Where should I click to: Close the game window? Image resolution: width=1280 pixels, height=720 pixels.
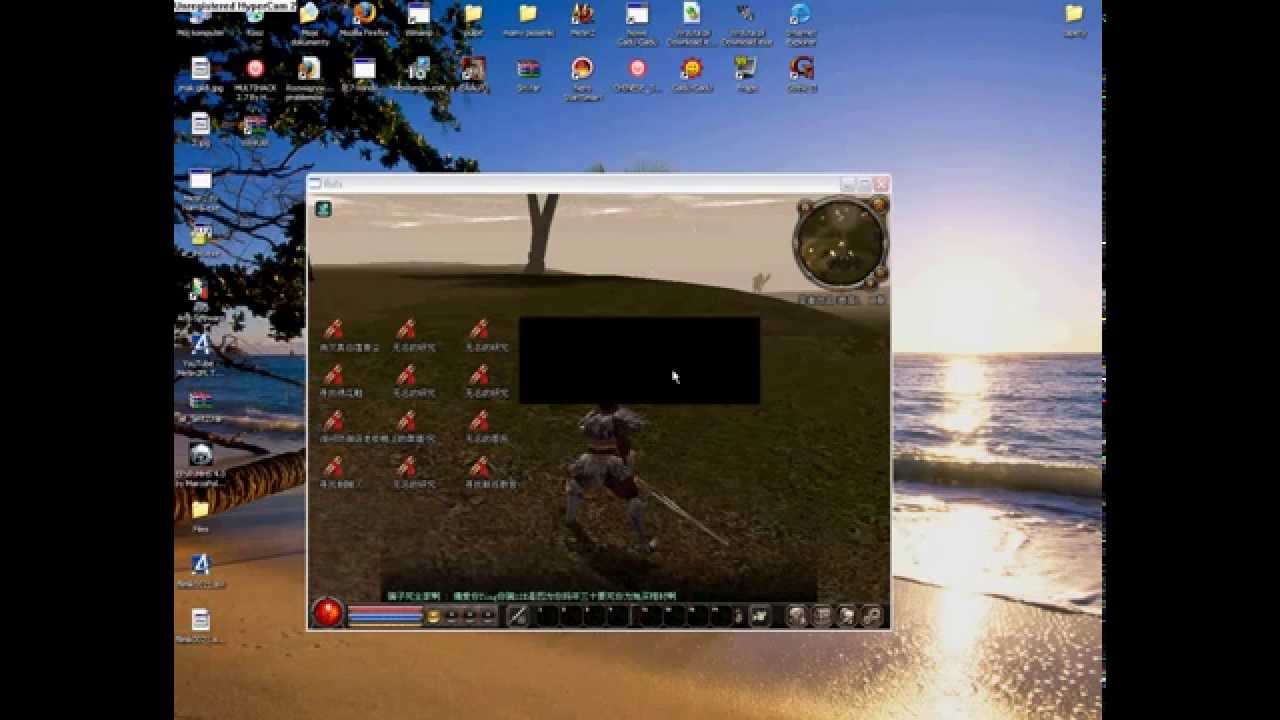pos(880,184)
